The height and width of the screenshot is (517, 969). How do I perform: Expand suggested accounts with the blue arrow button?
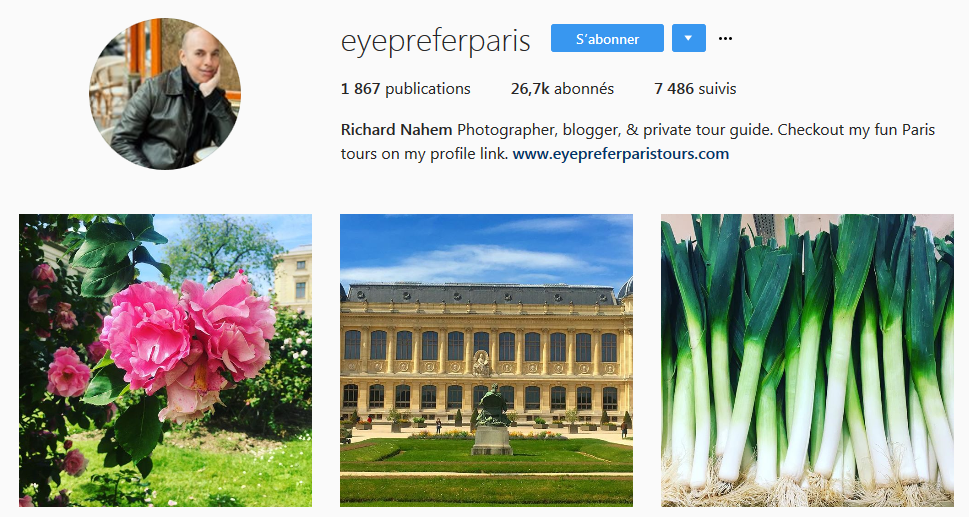coord(688,38)
